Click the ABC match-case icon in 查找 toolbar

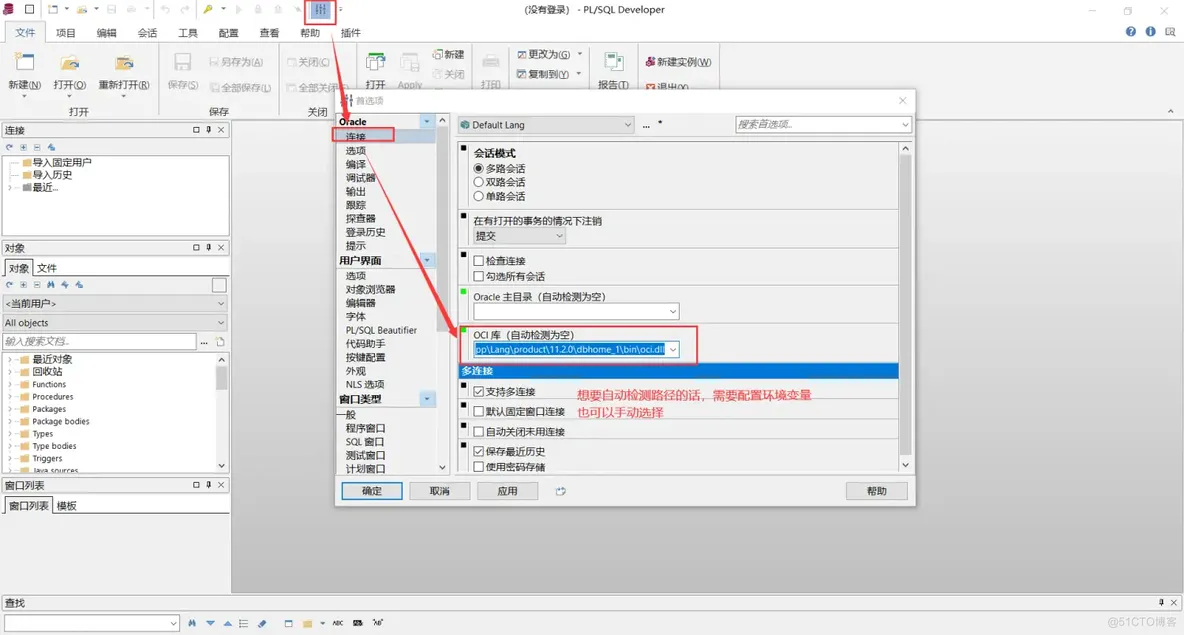(338, 623)
